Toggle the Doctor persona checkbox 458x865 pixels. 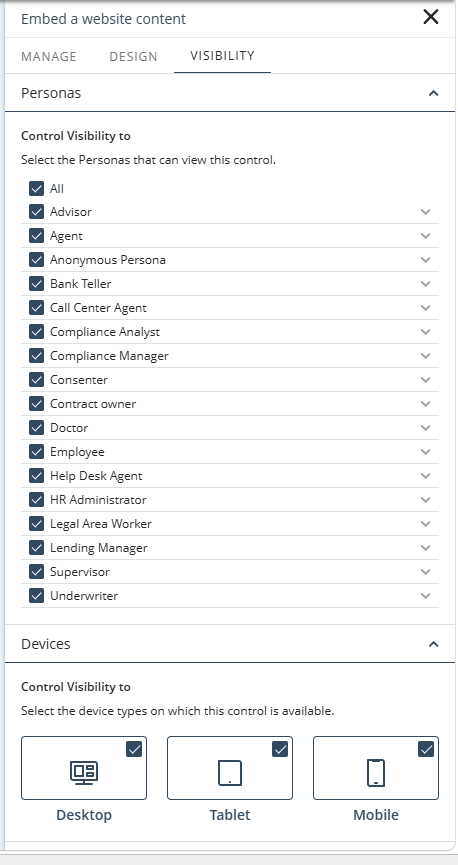(x=36, y=428)
